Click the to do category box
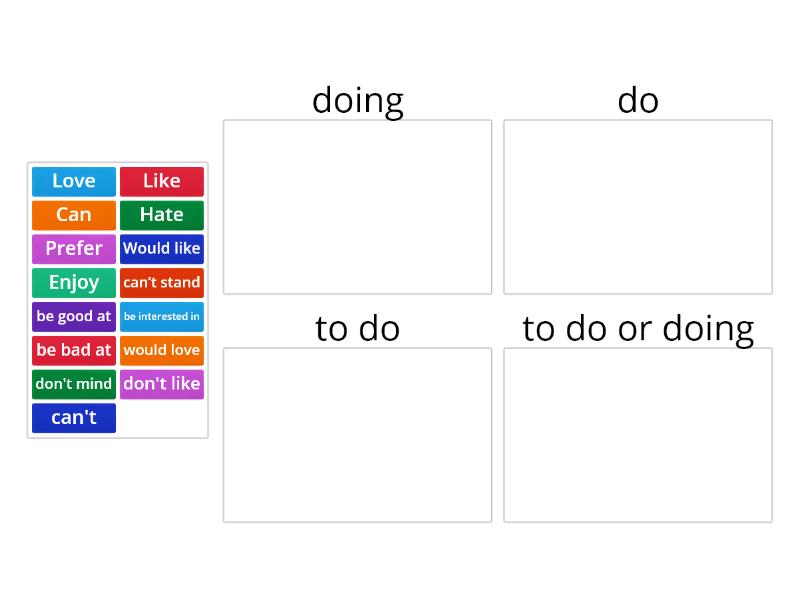 point(358,435)
